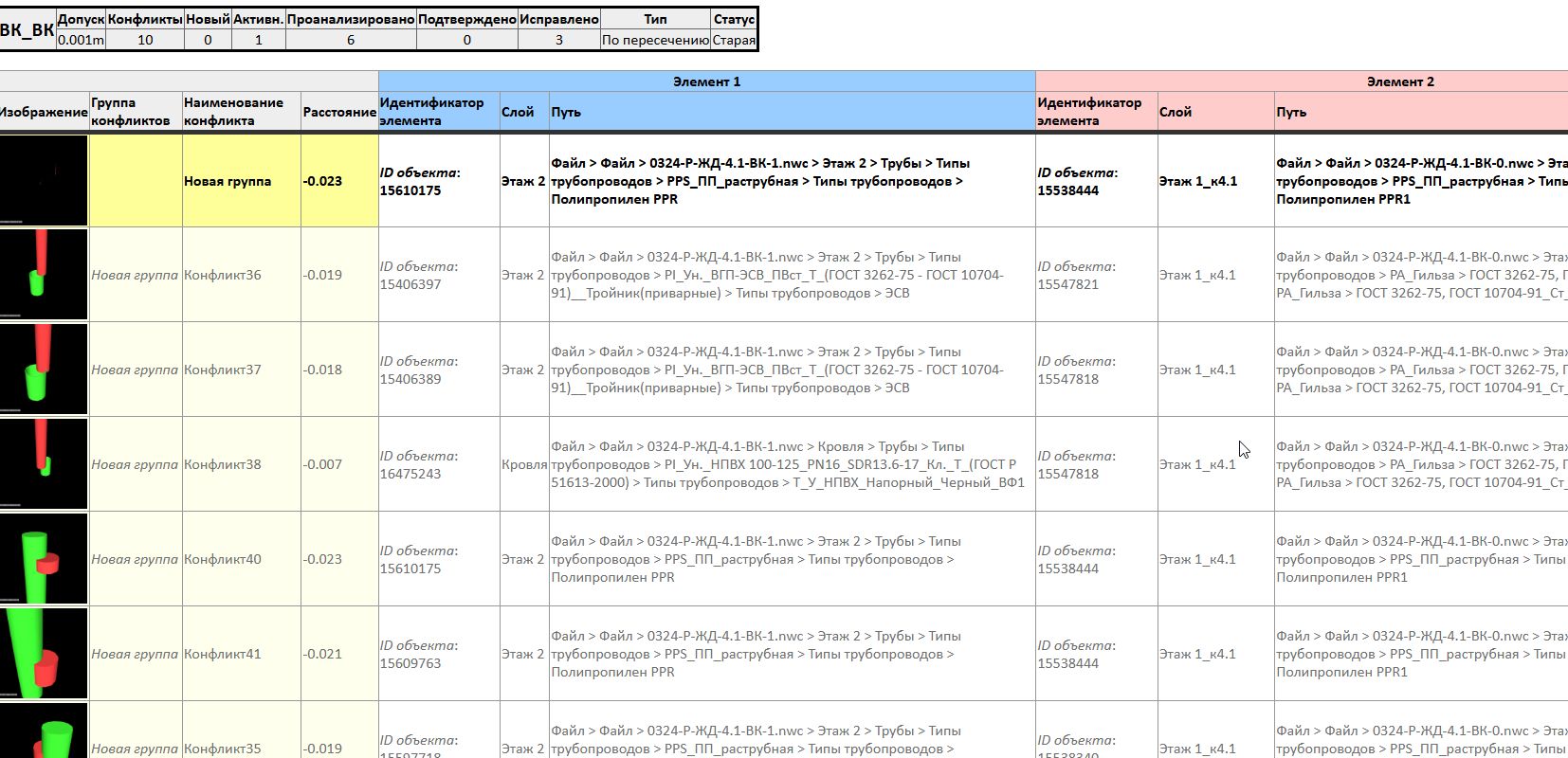This screenshot has width=1568, height=758.
Task: Open the Конфликт38 clash thumbnail image
Action: click(44, 464)
